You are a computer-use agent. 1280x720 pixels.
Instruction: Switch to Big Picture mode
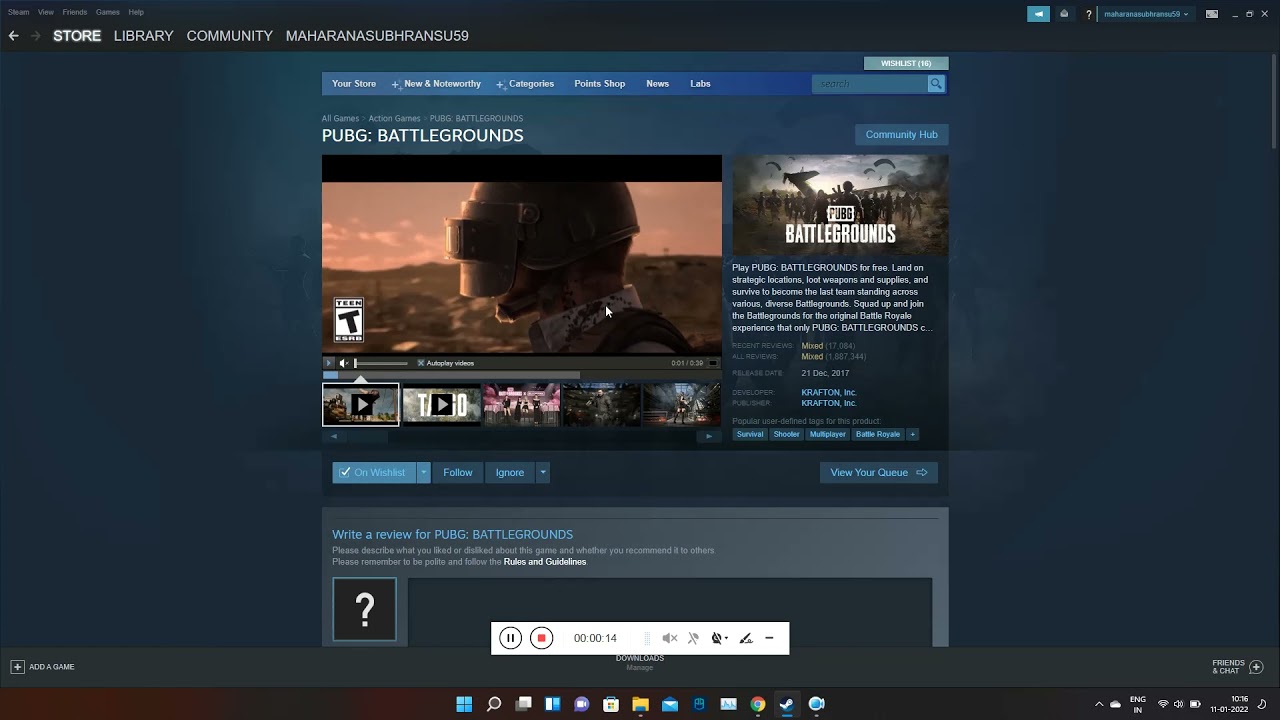(1212, 14)
